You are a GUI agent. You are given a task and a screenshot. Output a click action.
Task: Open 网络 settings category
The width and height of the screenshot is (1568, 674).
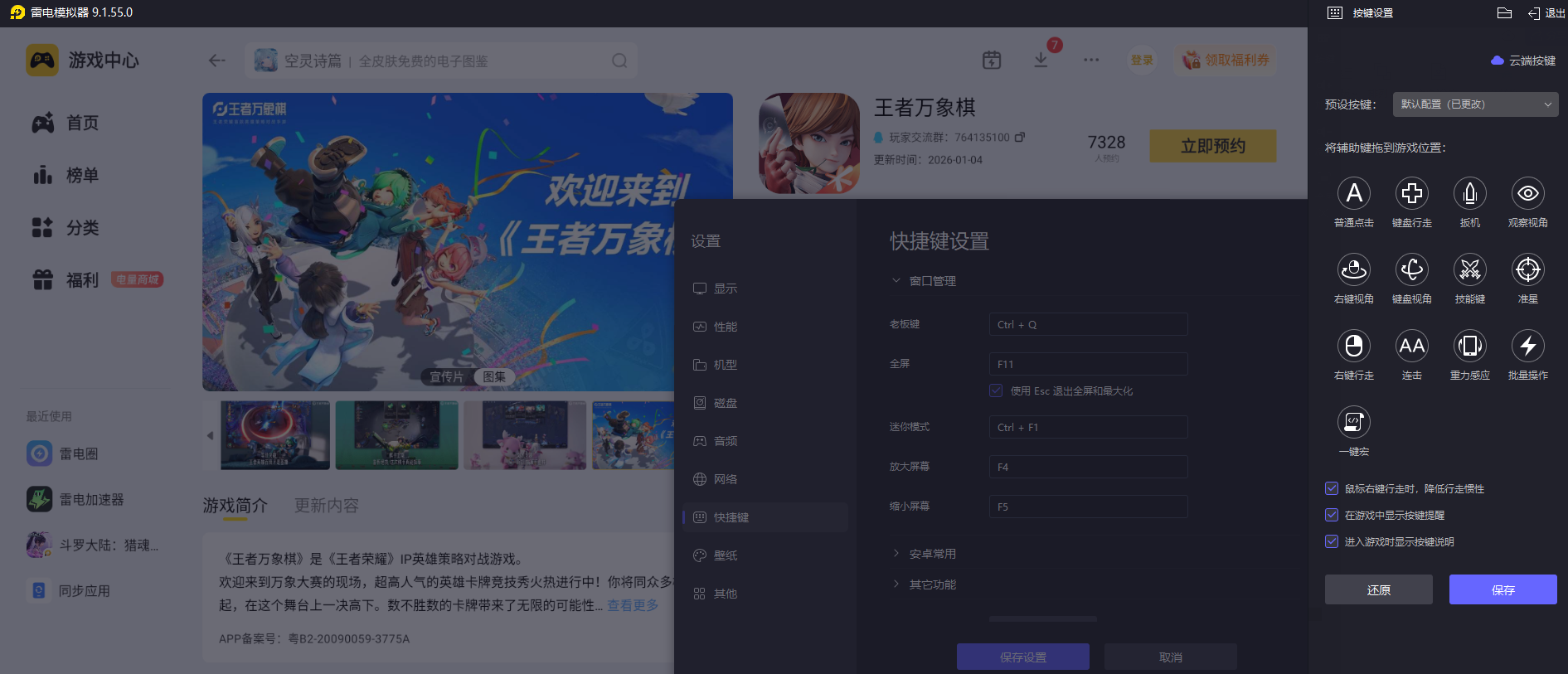[x=765, y=479]
